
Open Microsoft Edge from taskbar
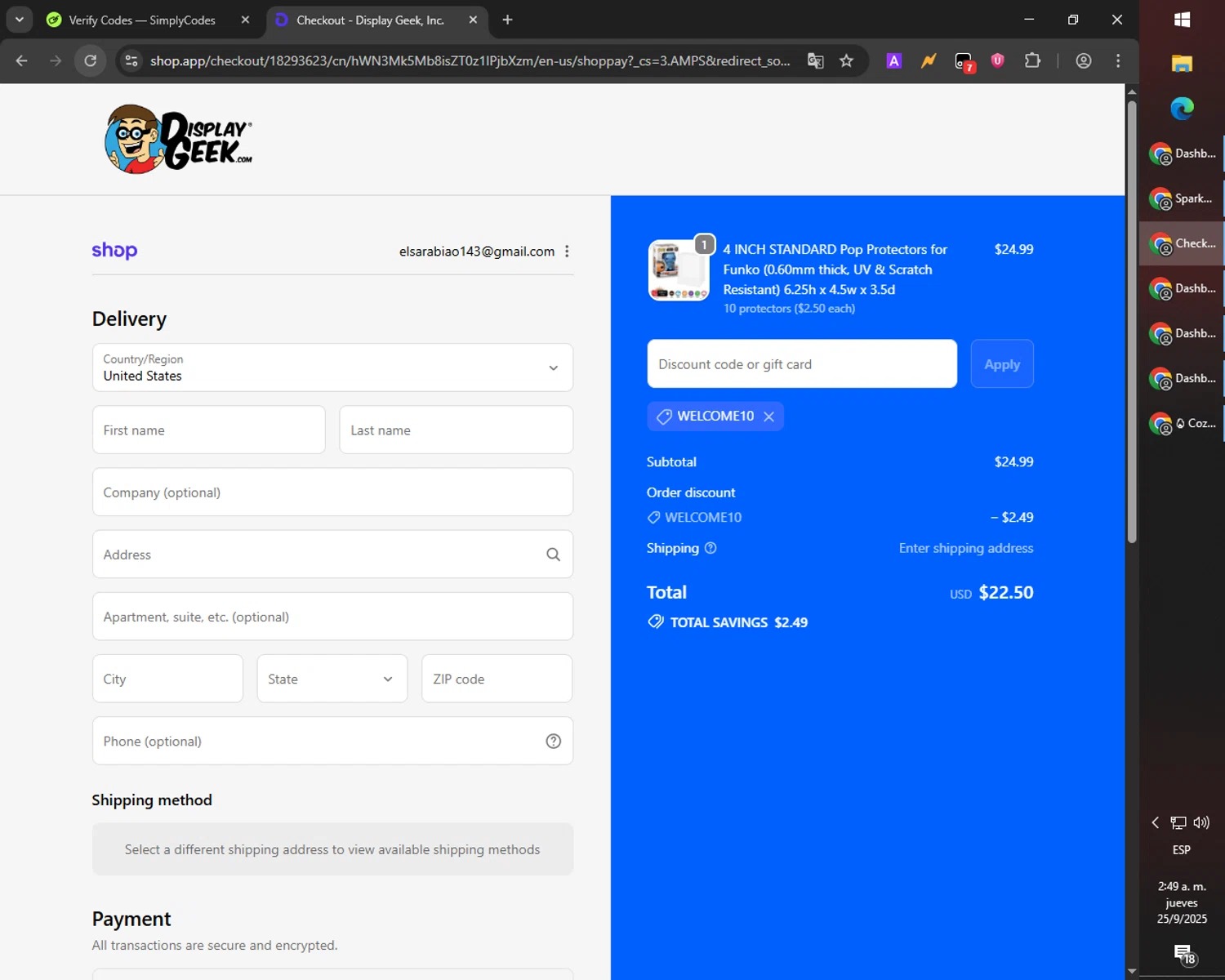coord(1182,108)
